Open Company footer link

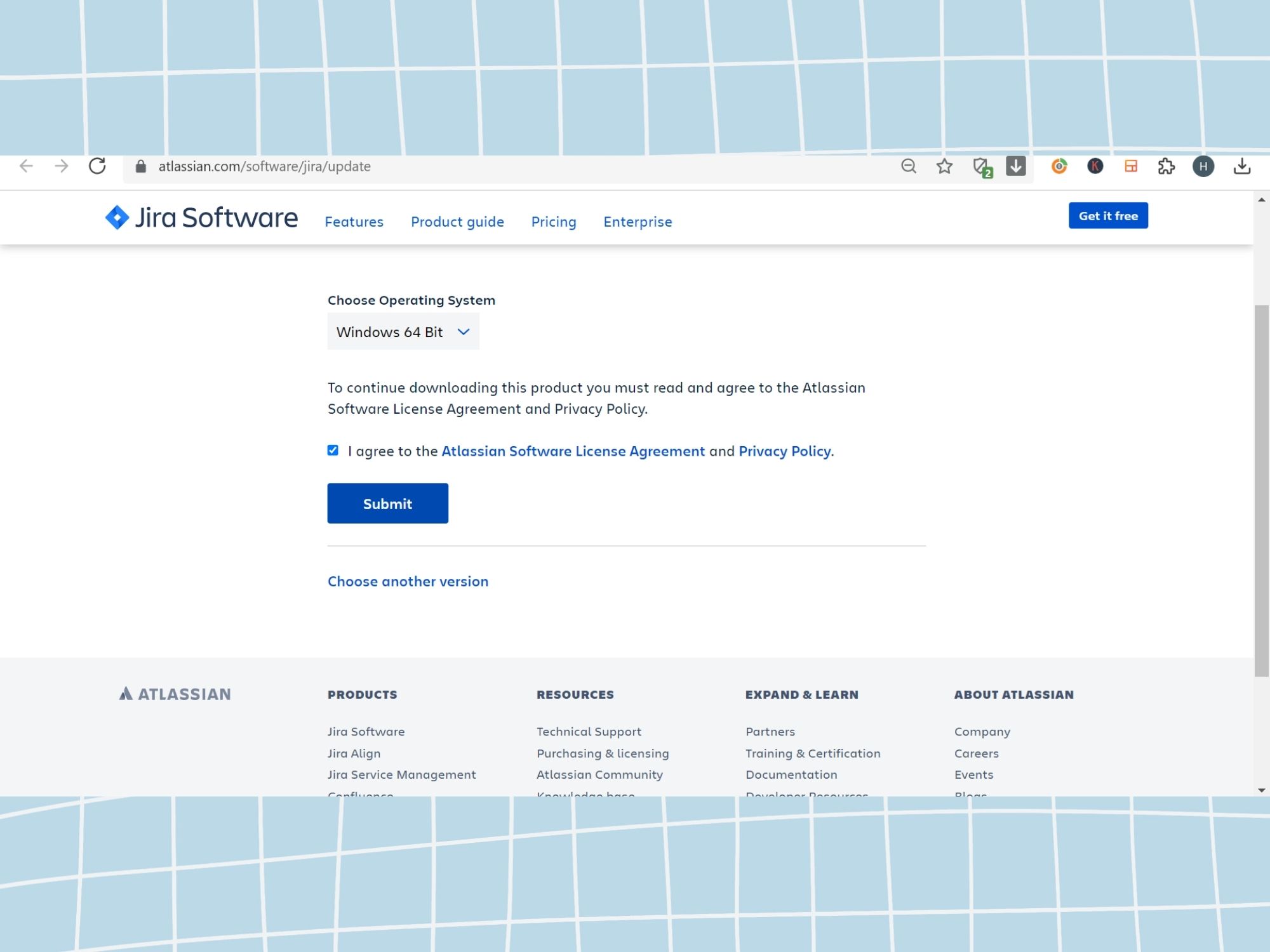click(x=982, y=732)
